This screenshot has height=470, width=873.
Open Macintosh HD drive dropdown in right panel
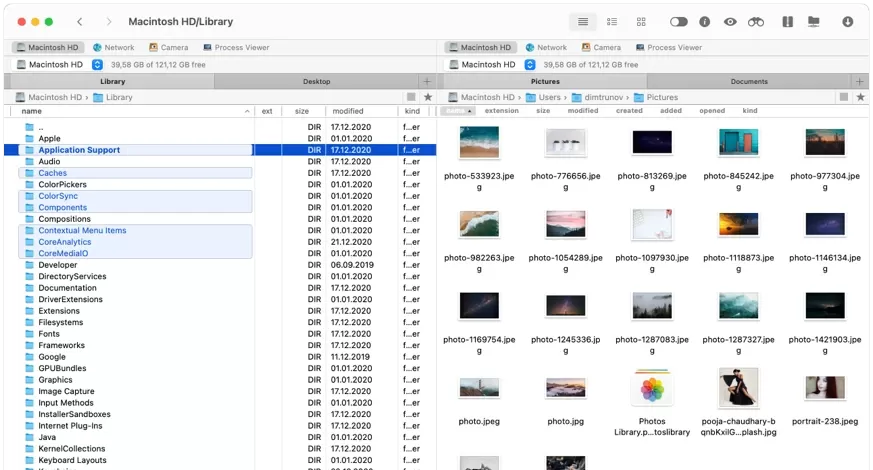[529, 64]
